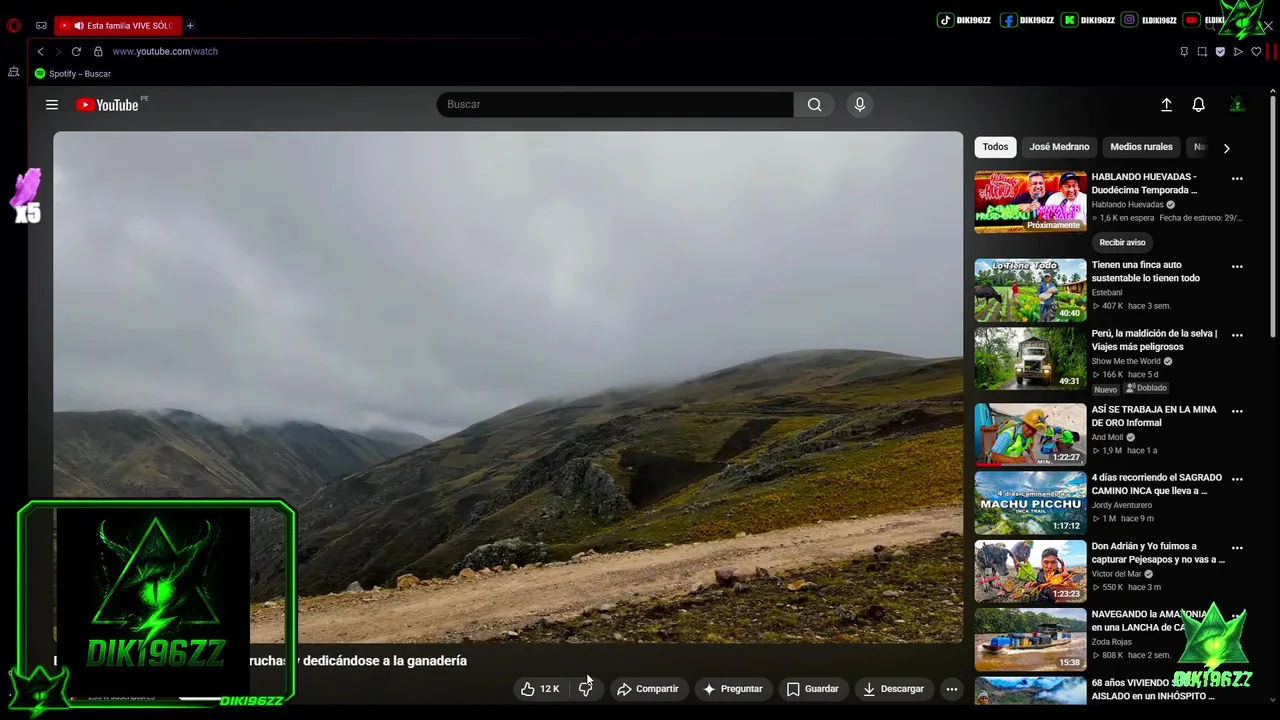Click the Descargar download button
1280x720 pixels.
pos(894,689)
